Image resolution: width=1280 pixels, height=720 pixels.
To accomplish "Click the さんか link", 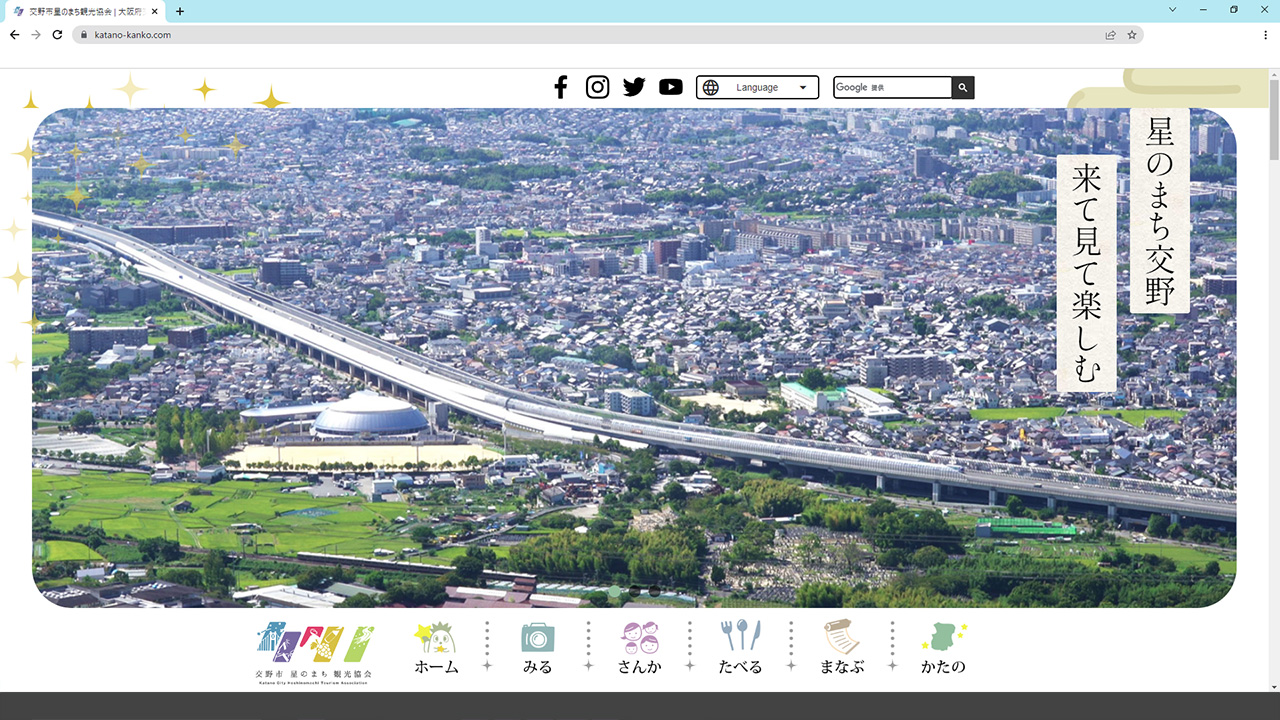I will tap(639, 648).
